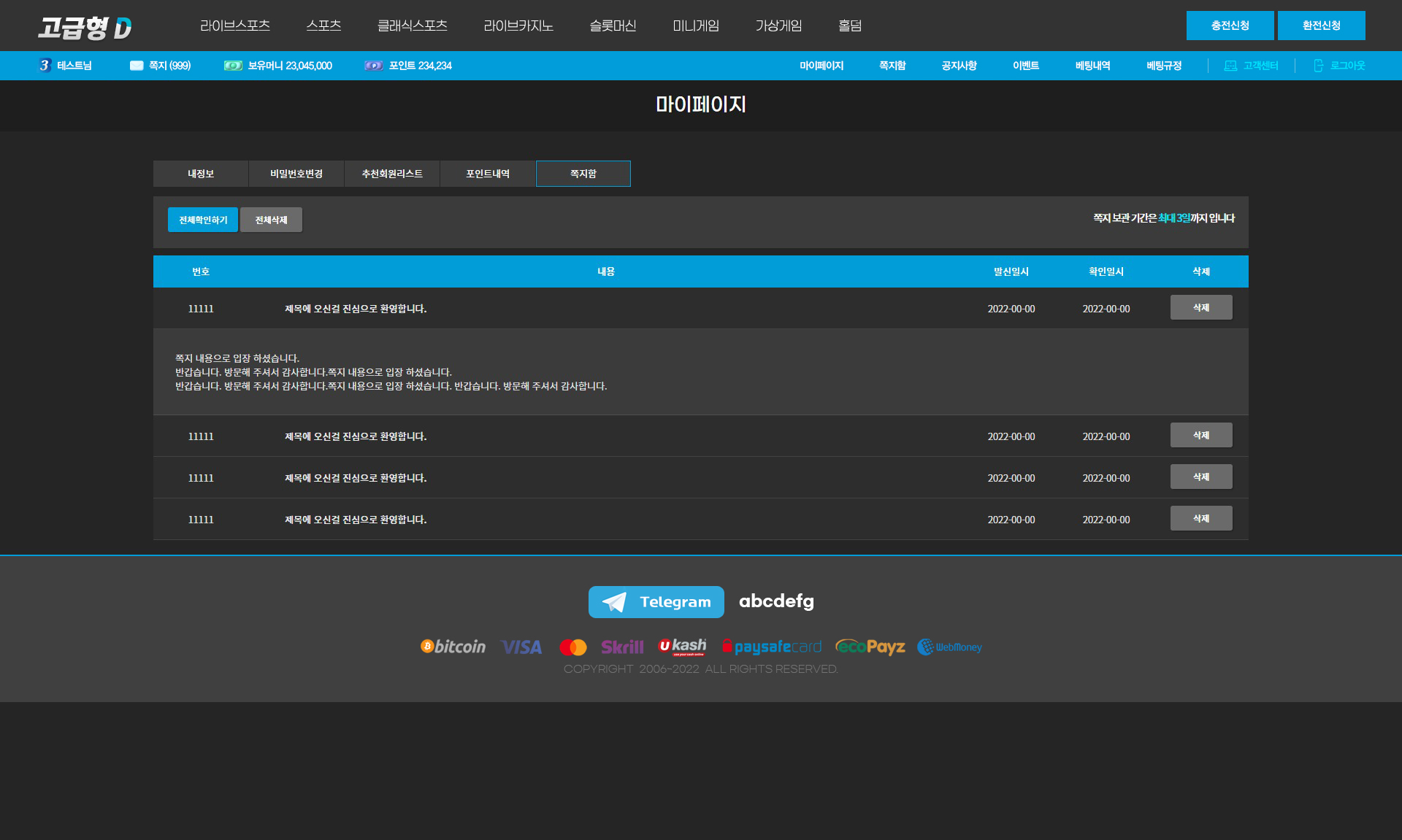The width and height of the screenshot is (1402, 840).
Task: Switch to 포인트내역 tab
Action: [488, 174]
